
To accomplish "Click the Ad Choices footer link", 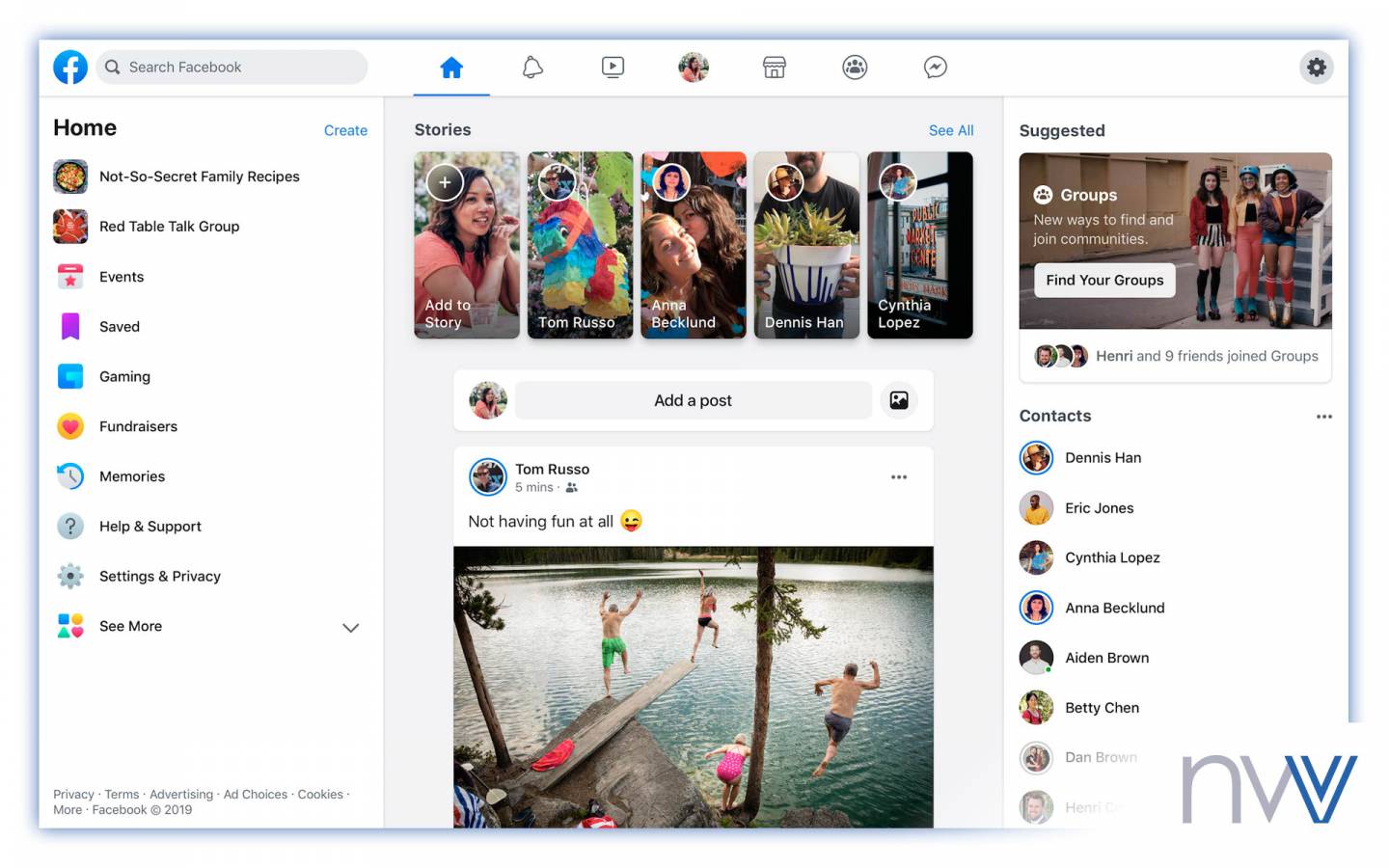I will (256, 795).
